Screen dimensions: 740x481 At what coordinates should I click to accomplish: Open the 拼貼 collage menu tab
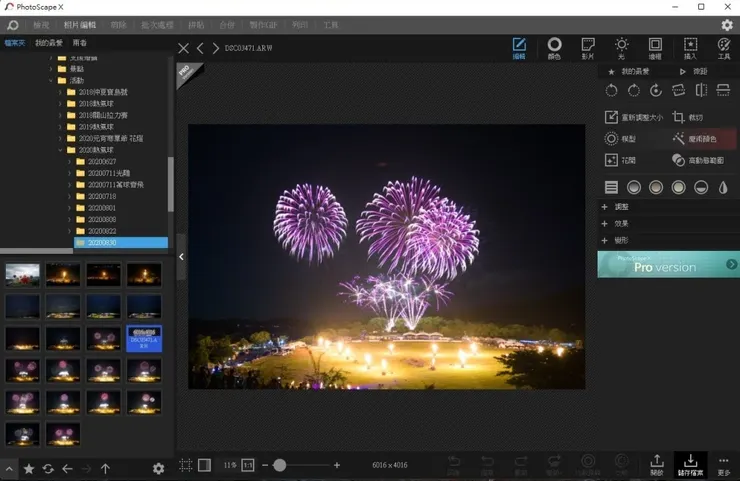196,25
